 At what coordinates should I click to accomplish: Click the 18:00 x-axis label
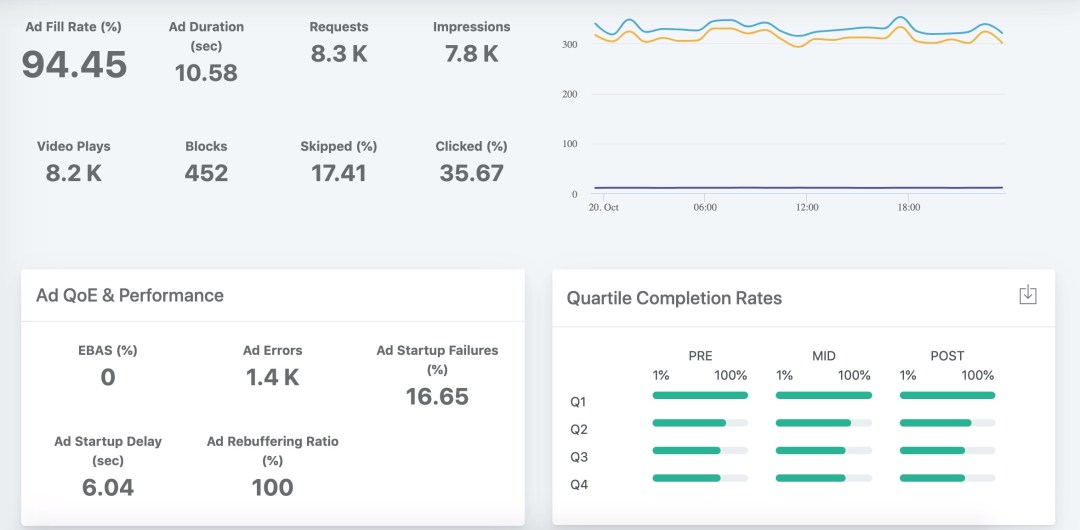[x=908, y=207]
